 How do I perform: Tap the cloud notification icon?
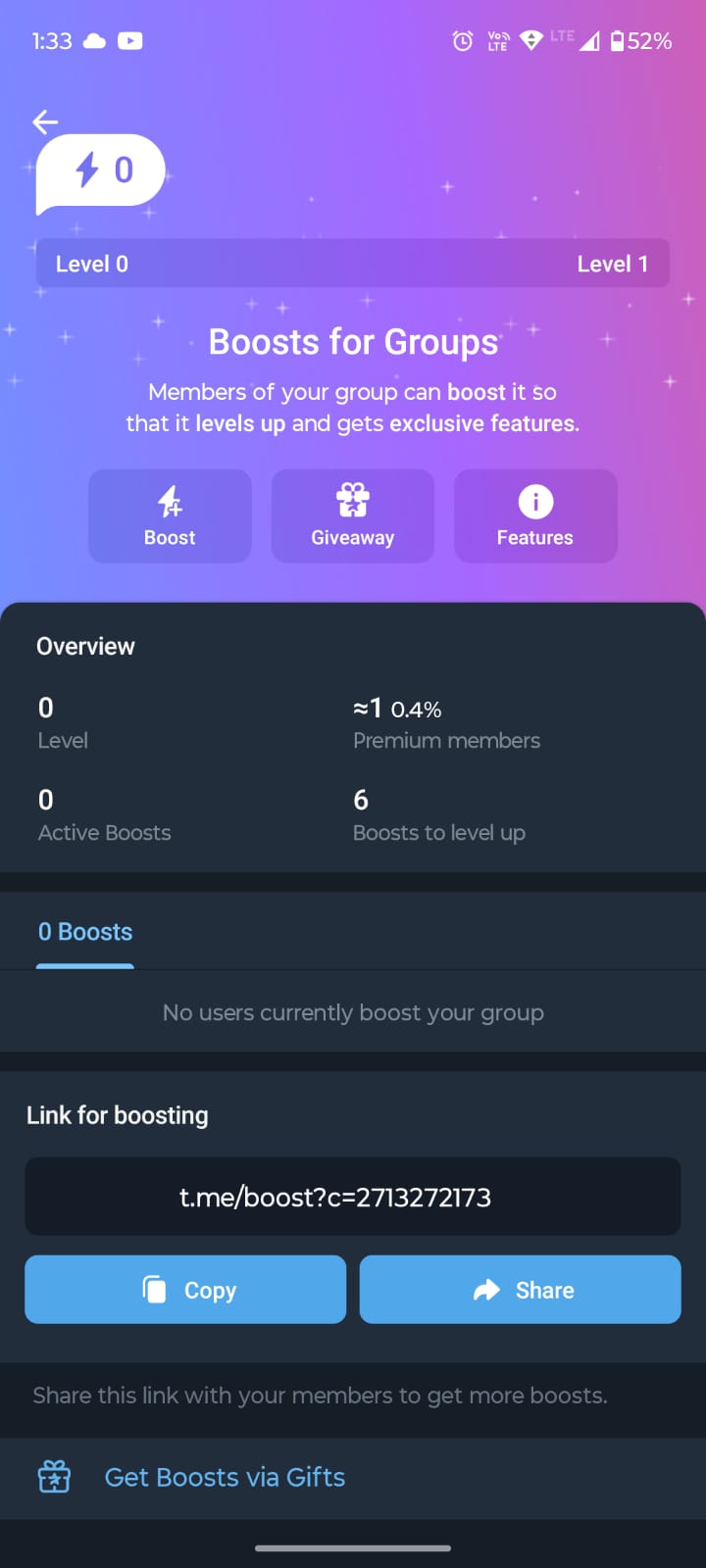(x=95, y=41)
